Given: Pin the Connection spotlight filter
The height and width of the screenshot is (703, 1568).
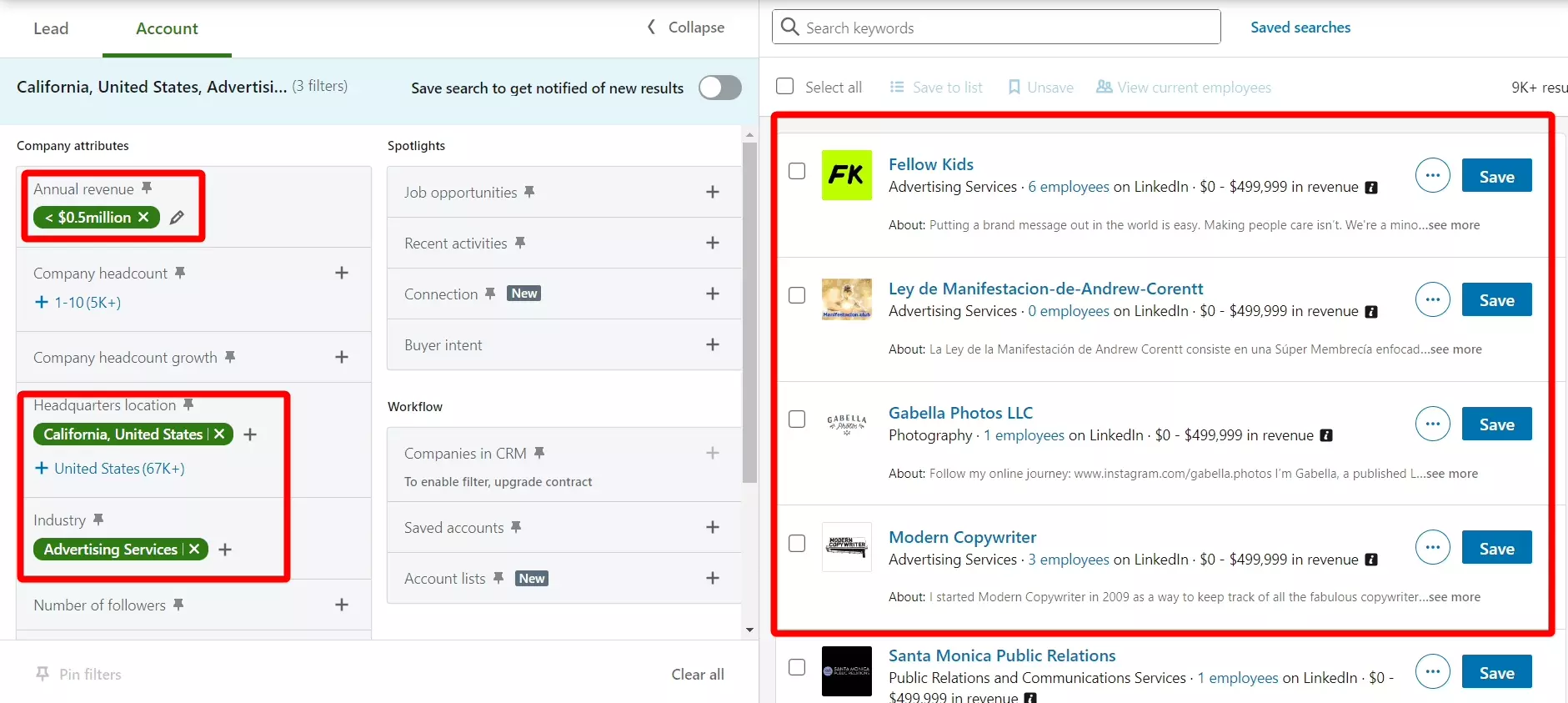Looking at the screenshot, I should (x=490, y=294).
